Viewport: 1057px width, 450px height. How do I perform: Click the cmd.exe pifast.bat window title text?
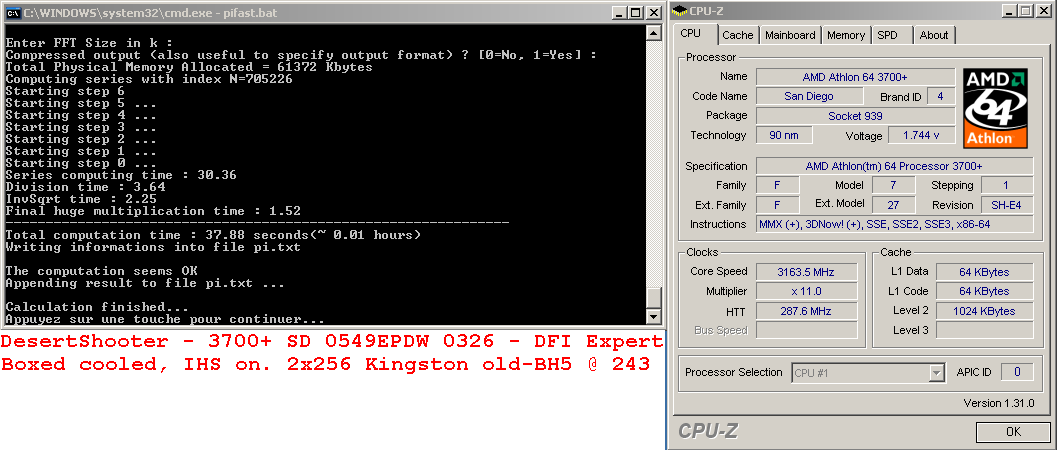(150, 13)
